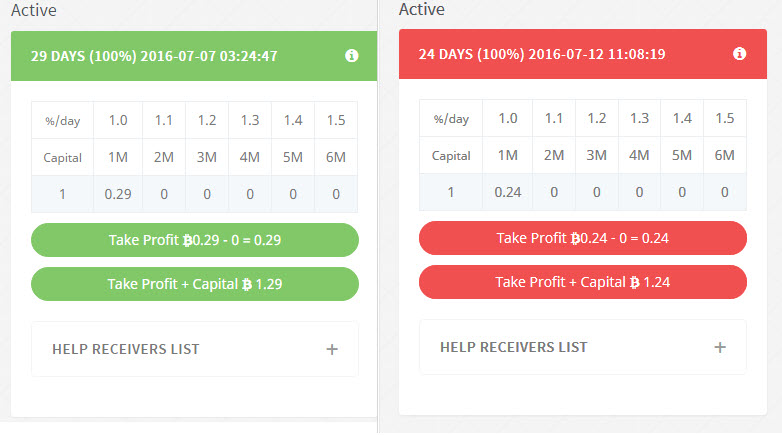Select the 6M capital cell in the red card

pyautogui.click(x=725, y=155)
